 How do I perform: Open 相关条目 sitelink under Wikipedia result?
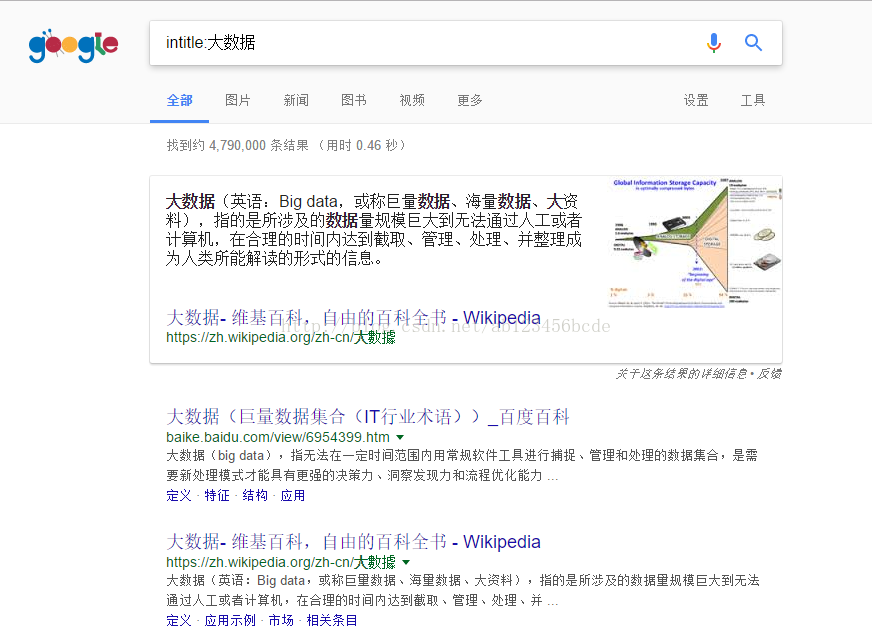click(332, 621)
